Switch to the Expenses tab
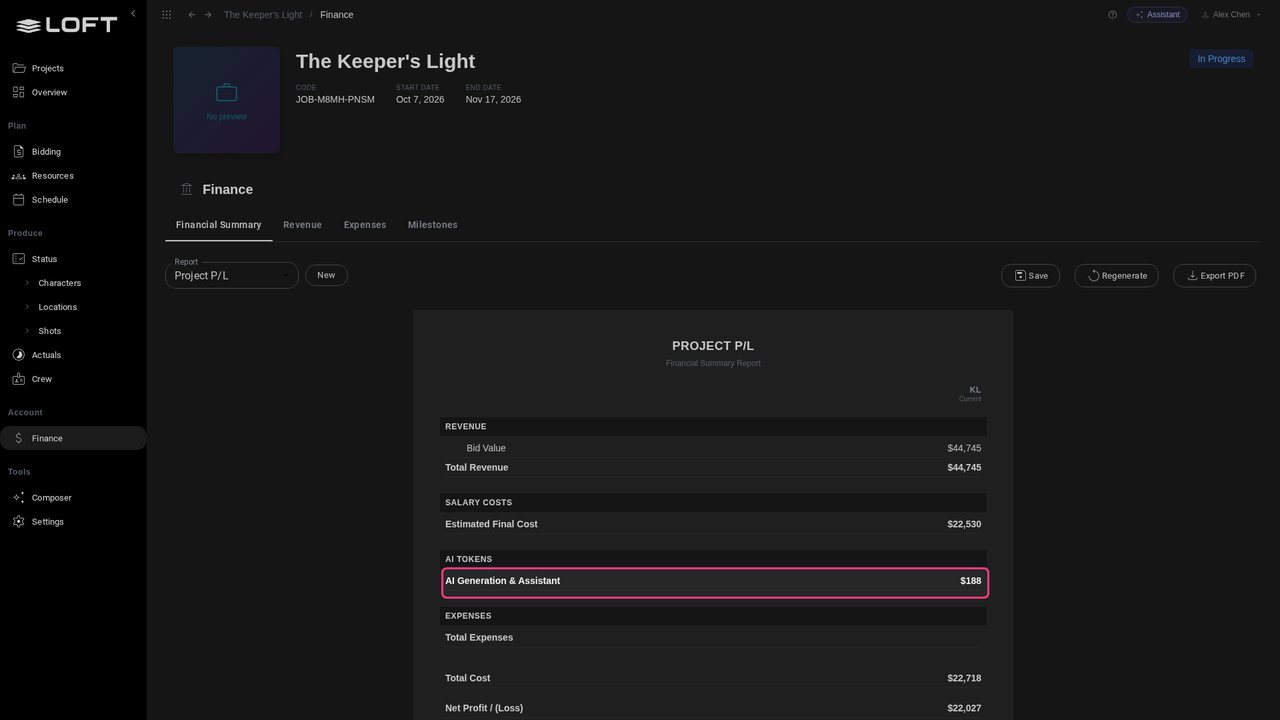This screenshot has height=720, width=1280. 365,225
